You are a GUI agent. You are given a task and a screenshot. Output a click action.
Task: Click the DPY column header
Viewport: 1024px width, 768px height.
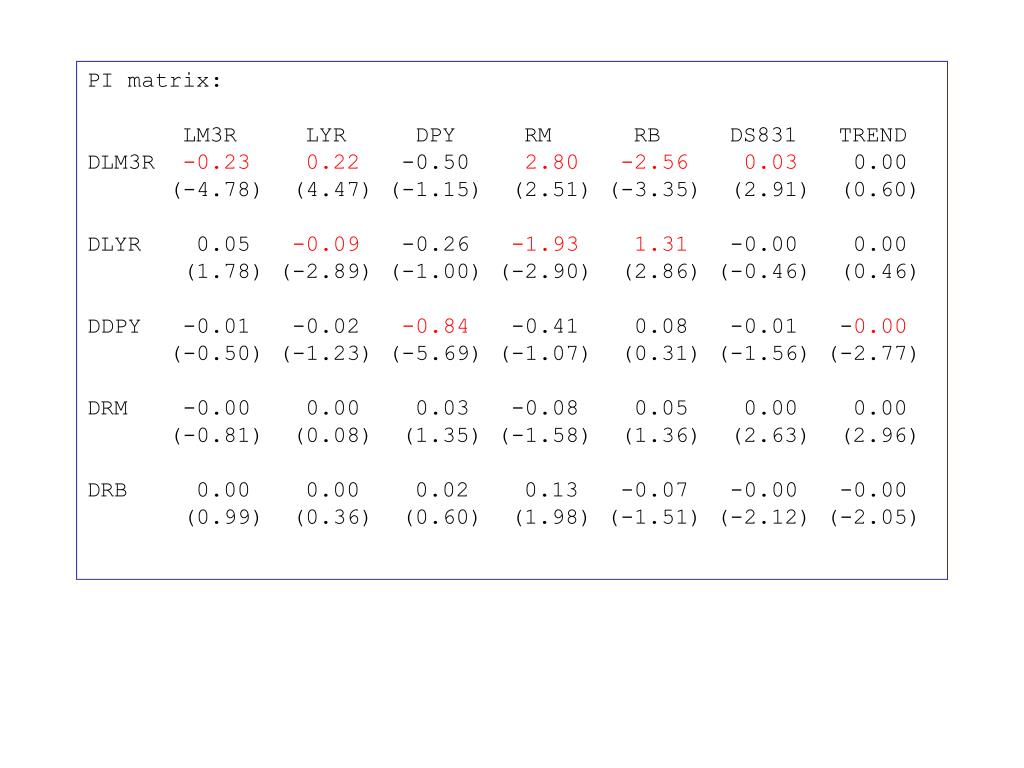(435, 135)
